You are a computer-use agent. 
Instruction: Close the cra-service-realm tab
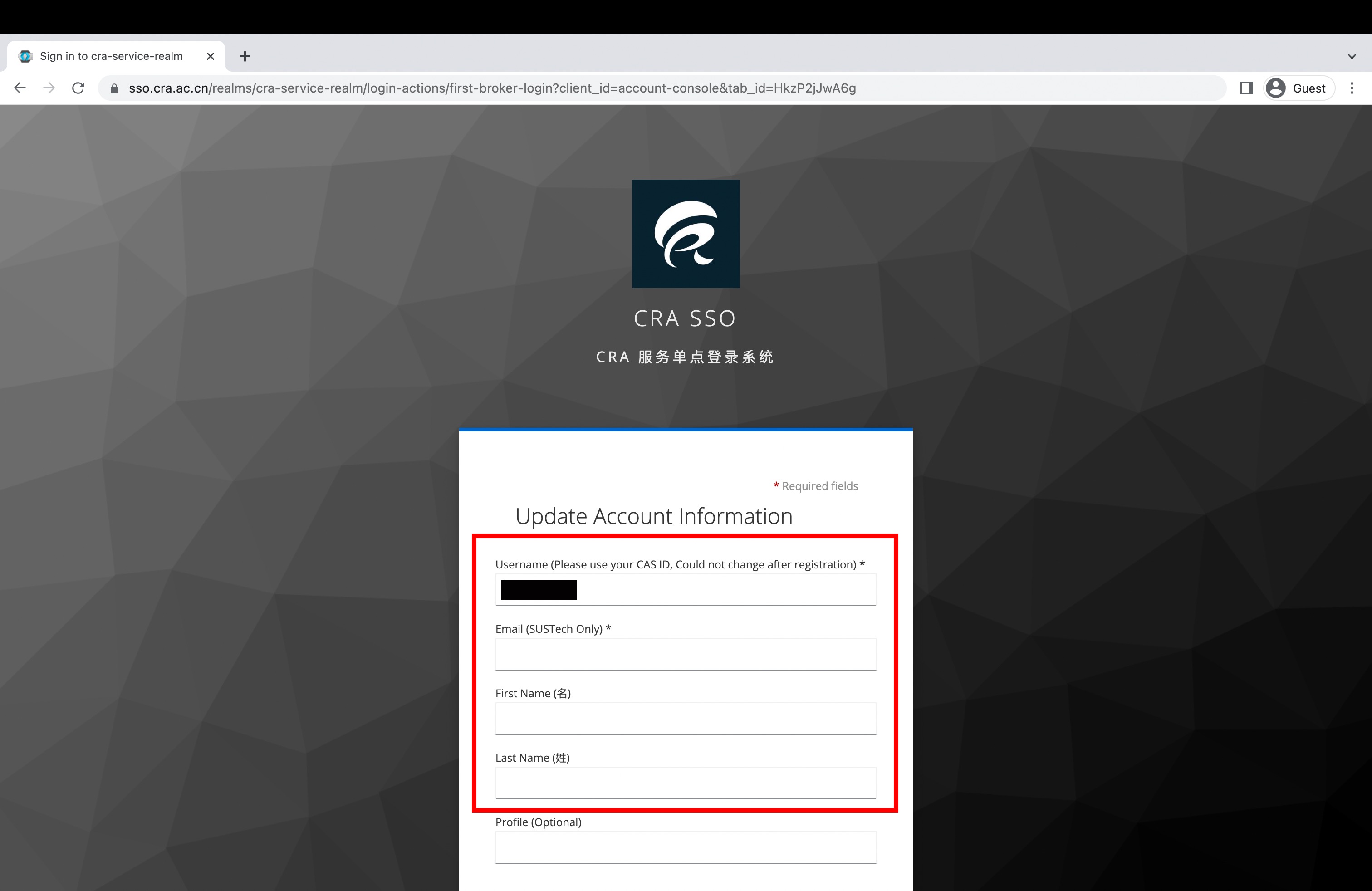[210, 55]
